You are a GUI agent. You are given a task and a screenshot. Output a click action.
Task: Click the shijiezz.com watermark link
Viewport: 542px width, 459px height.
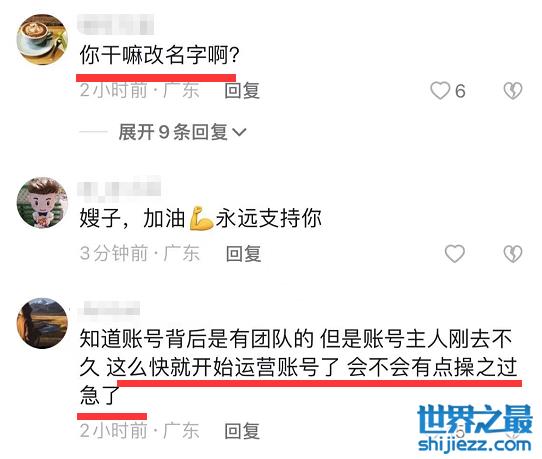click(475, 444)
